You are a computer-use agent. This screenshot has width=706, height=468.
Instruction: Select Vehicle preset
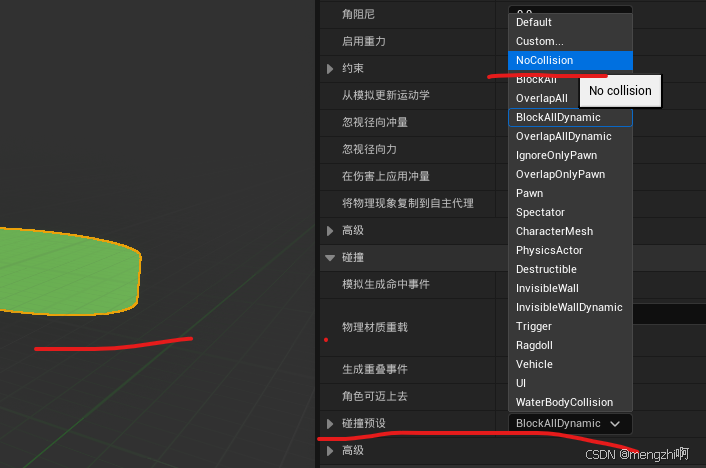pyautogui.click(x=570, y=364)
